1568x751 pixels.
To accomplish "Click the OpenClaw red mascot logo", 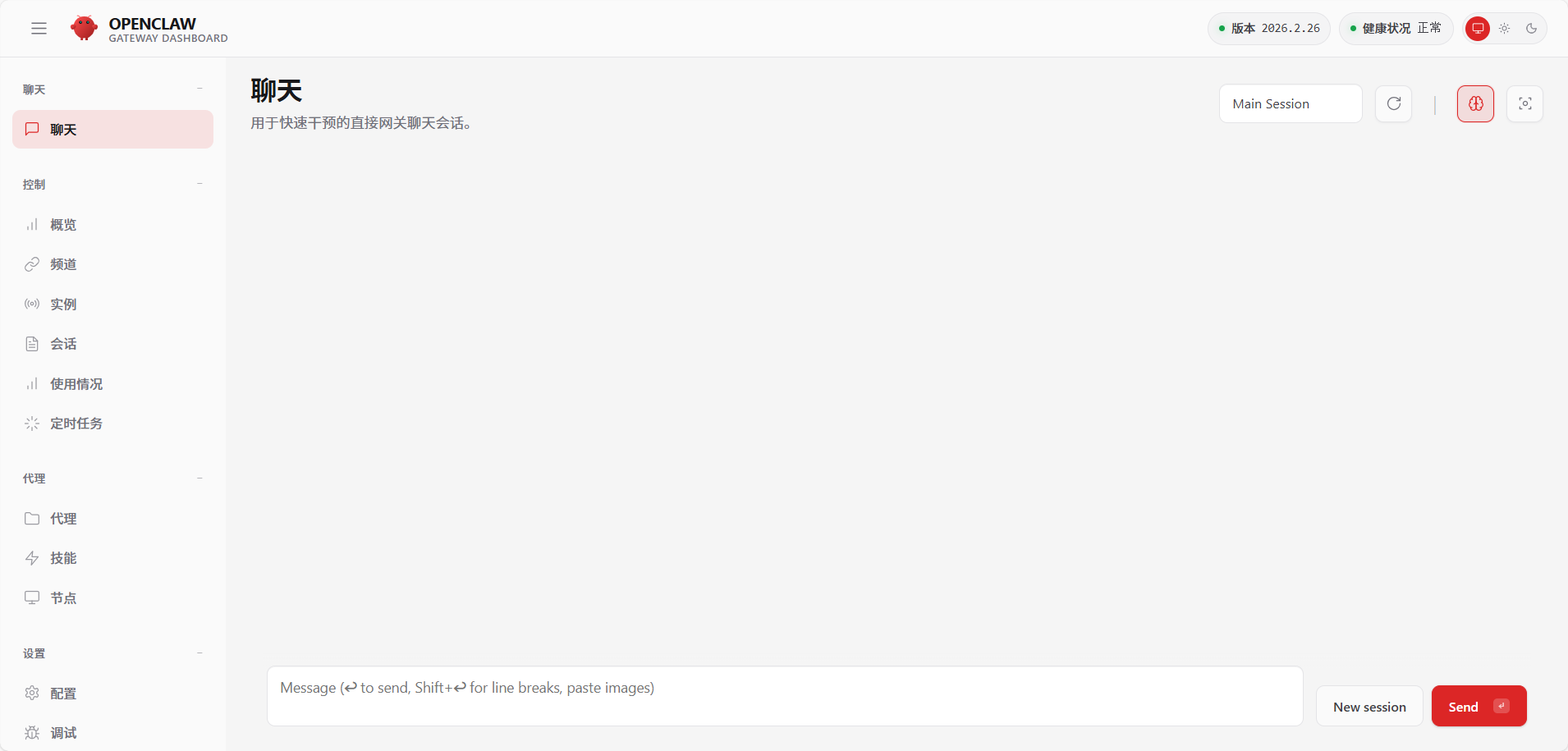I will pos(84,28).
